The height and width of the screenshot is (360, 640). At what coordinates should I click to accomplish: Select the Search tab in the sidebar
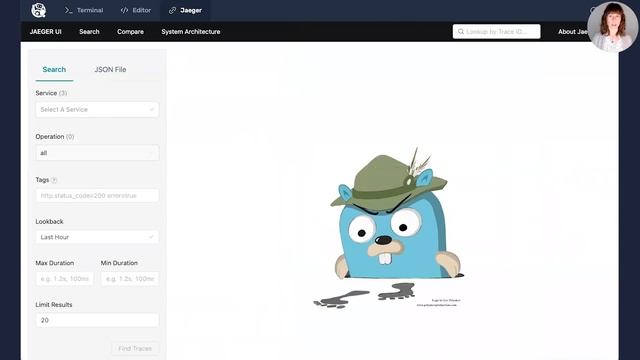point(54,69)
